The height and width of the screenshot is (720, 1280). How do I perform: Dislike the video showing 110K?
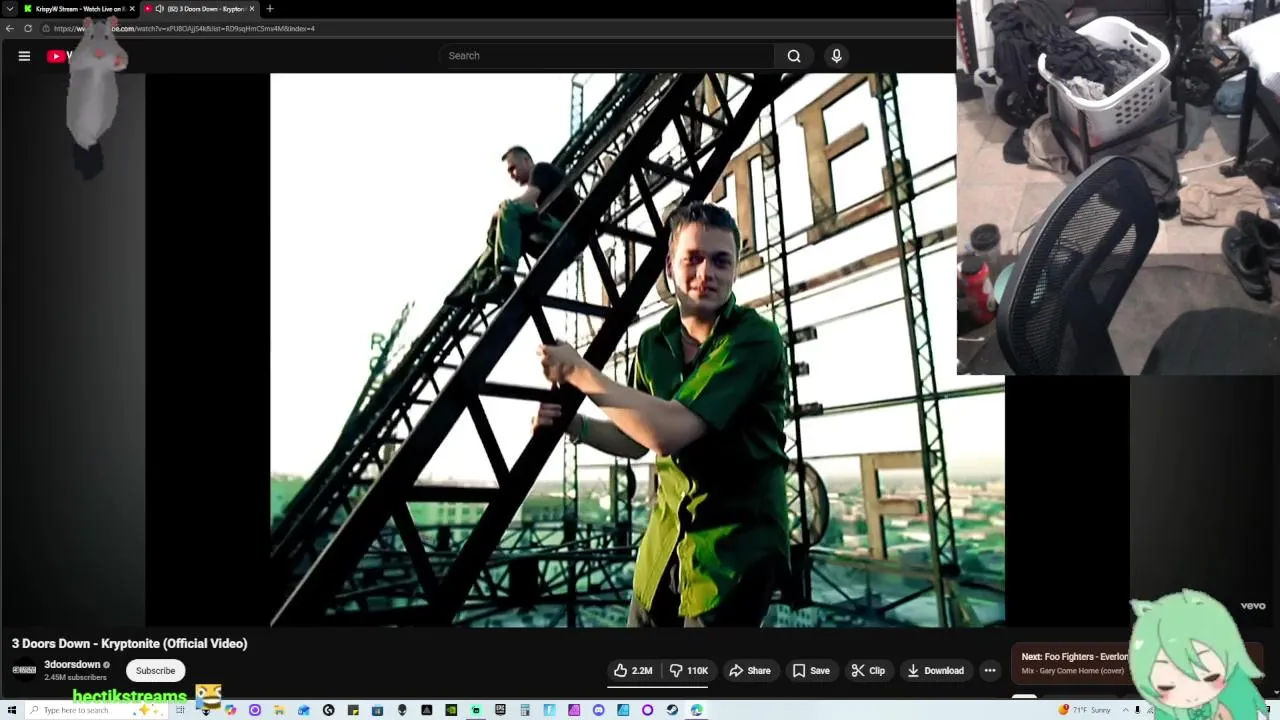coord(688,671)
